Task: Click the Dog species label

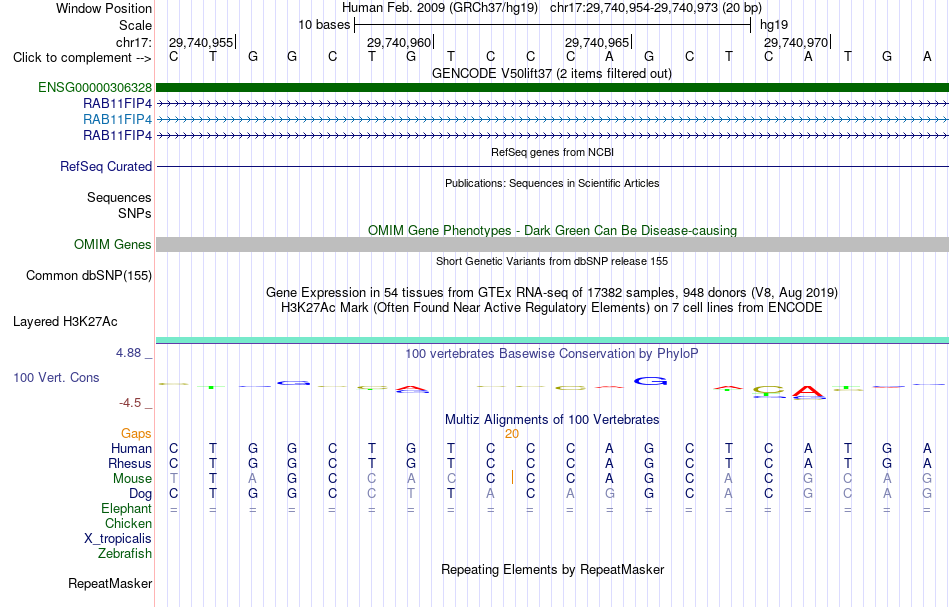Action: (x=140, y=494)
